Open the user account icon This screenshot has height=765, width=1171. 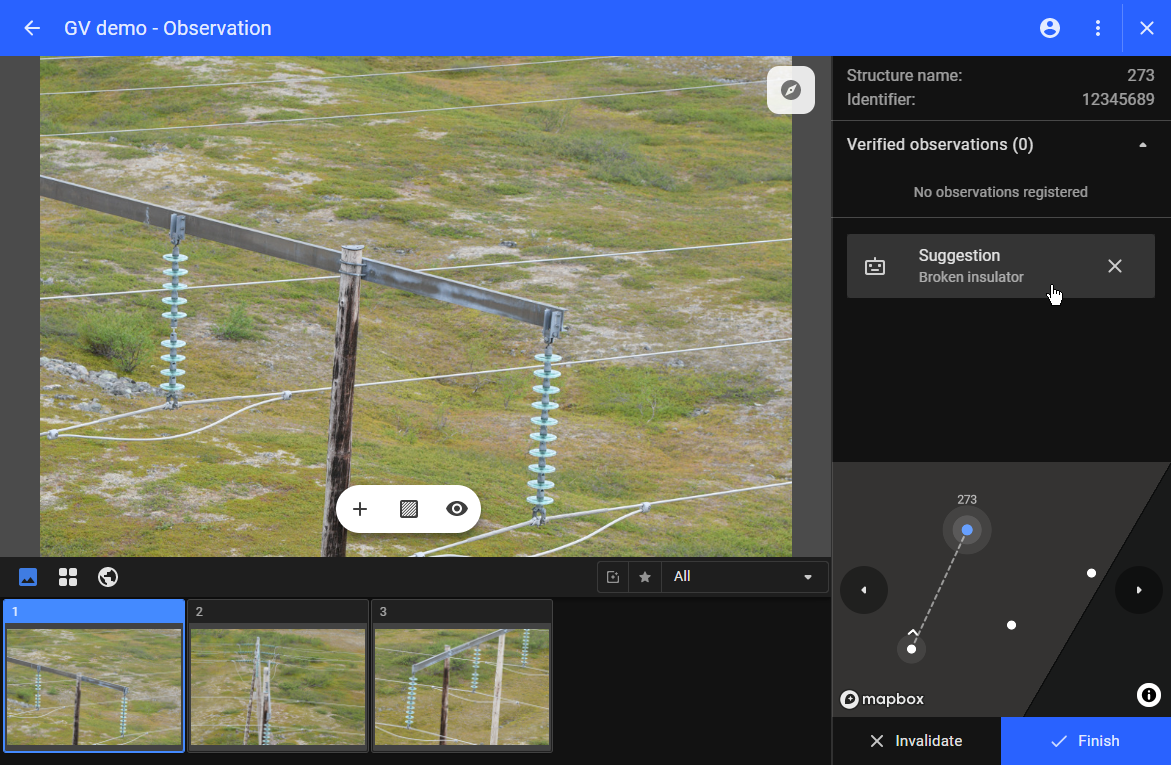(1050, 28)
